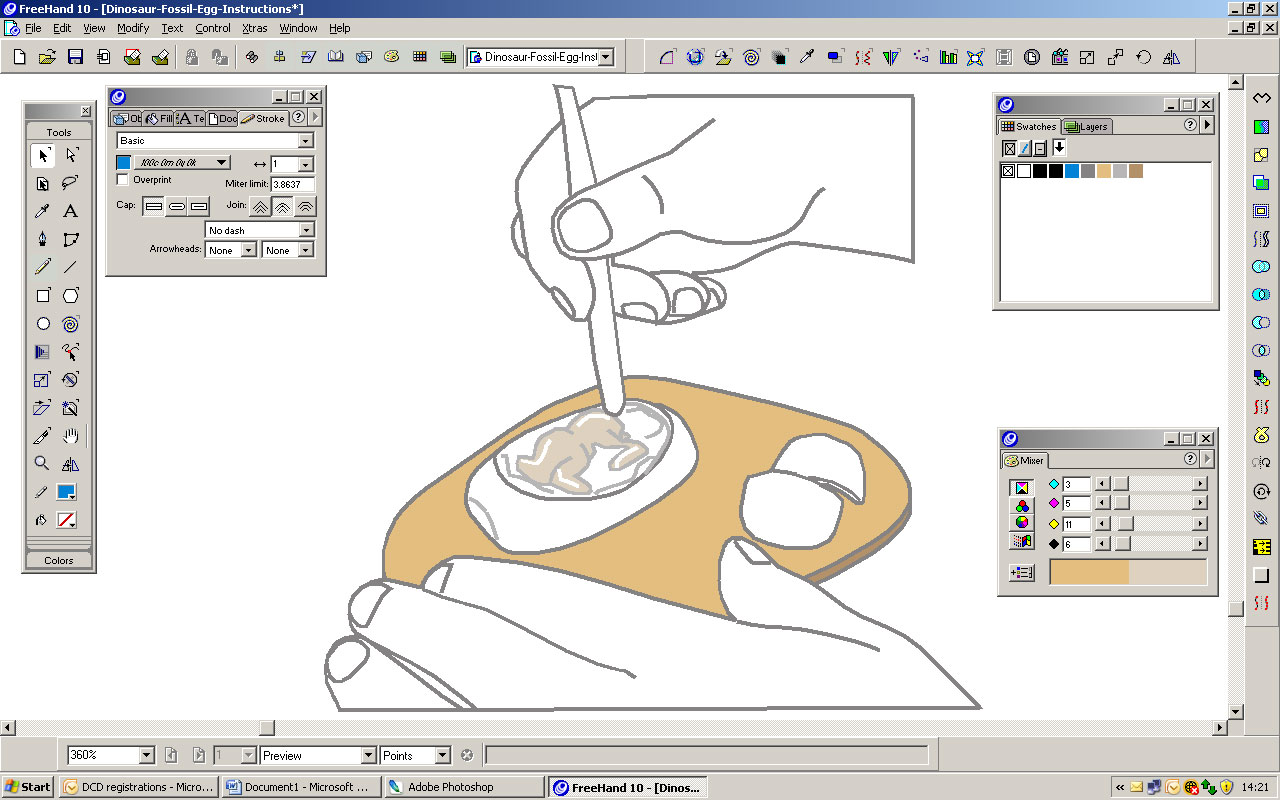Open the left Arrowheads dropdown

[x=232, y=250]
